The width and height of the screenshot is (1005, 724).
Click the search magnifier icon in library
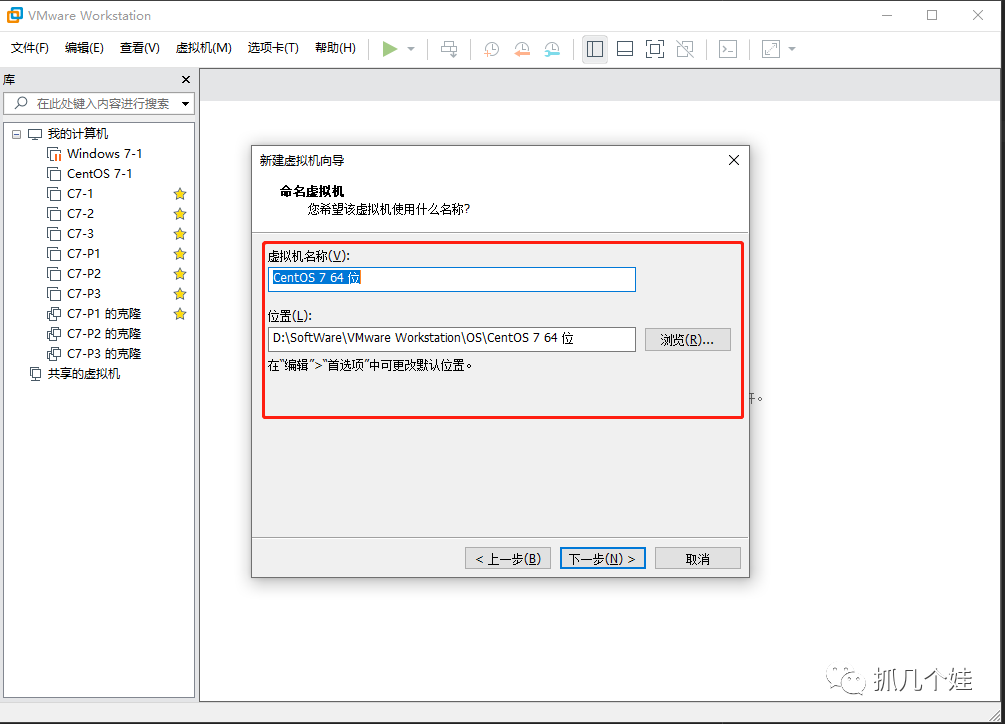coord(21,103)
